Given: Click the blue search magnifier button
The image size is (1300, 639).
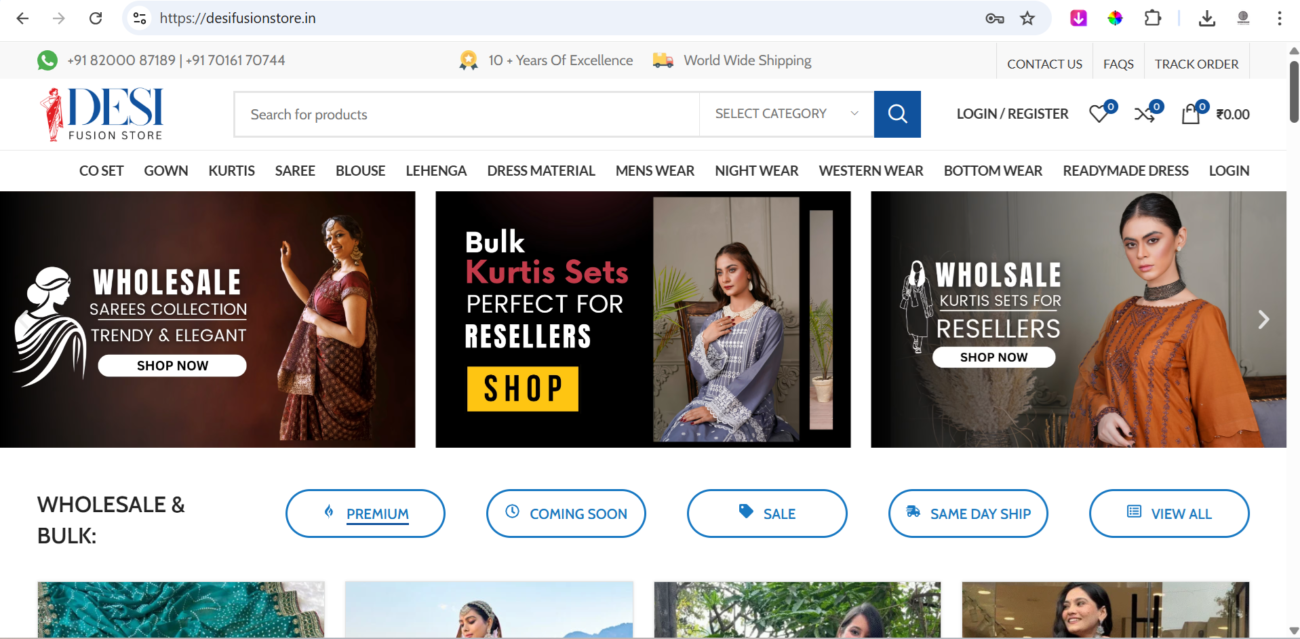Looking at the screenshot, I should click(897, 114).
